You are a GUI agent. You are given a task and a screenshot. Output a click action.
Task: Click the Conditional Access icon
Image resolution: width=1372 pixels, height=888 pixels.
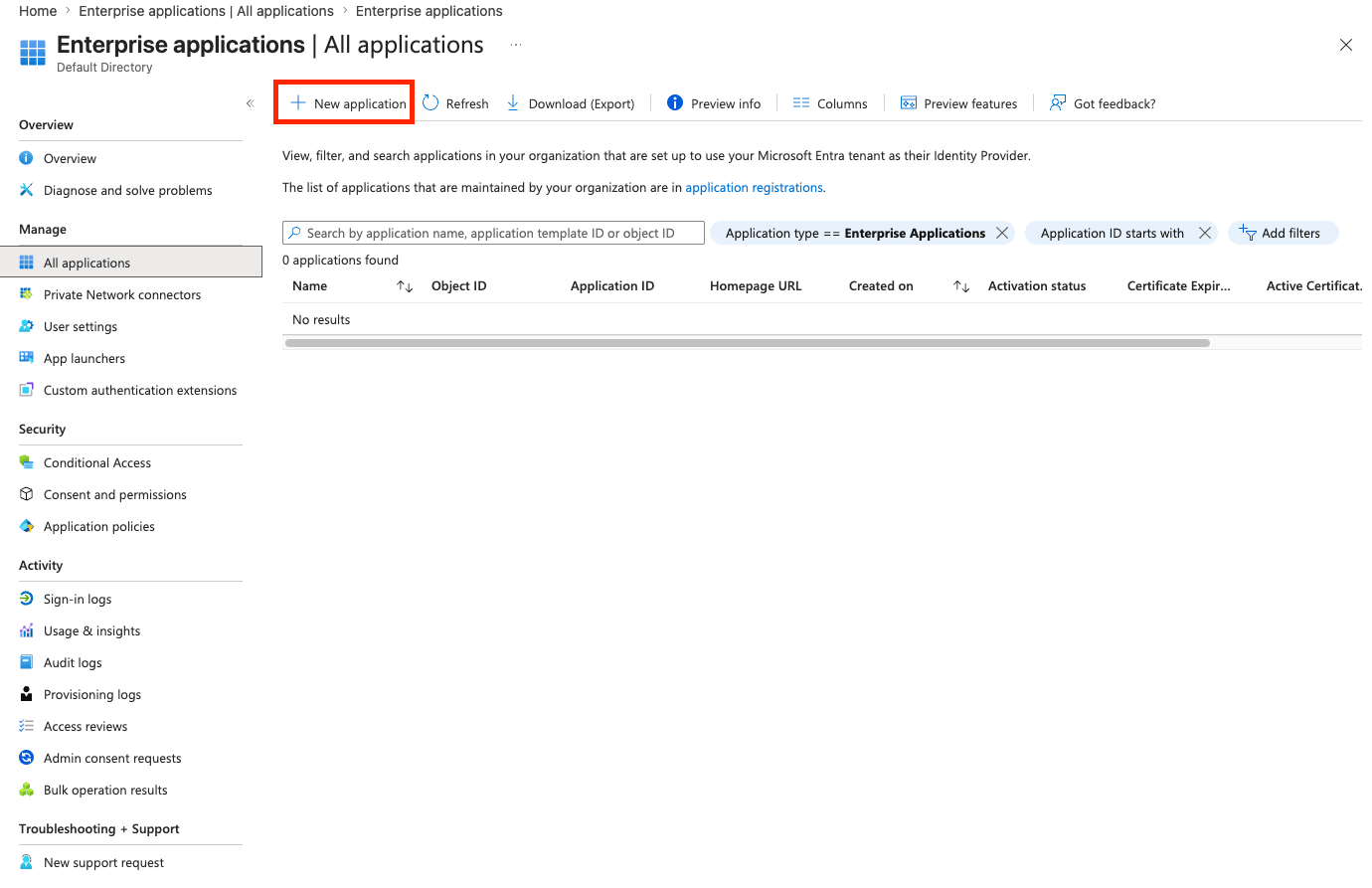pos(27,462)
